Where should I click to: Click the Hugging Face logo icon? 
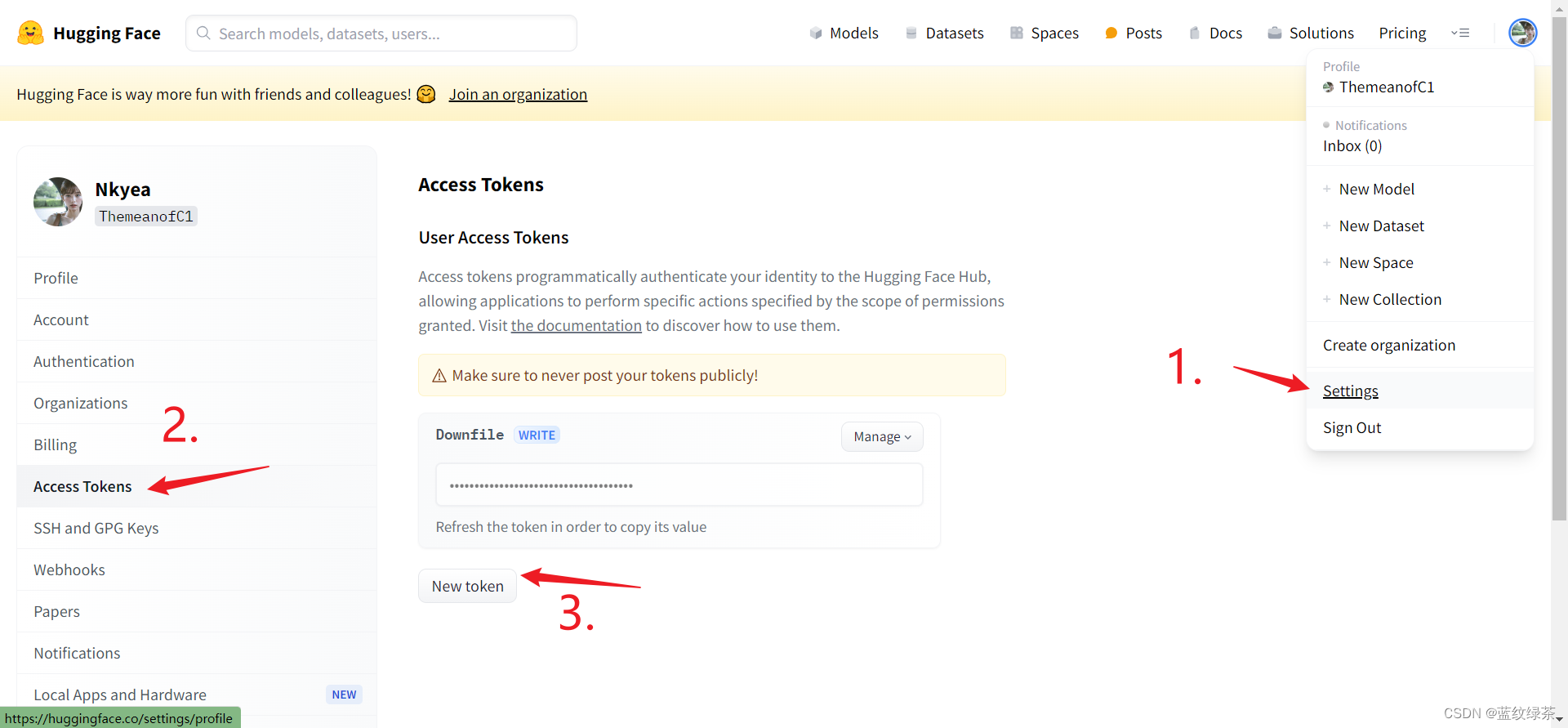point(30,33)
